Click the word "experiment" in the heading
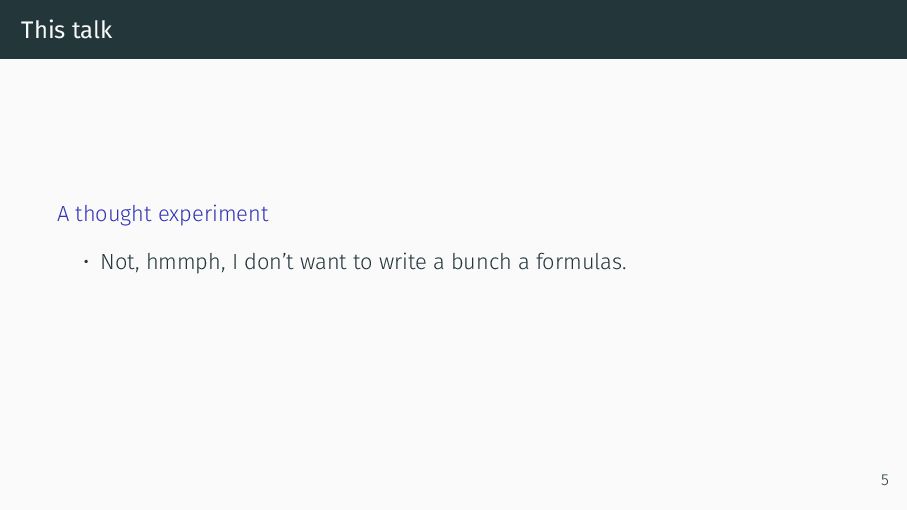The width and height of the screenshot is (907, 510). 213,215
